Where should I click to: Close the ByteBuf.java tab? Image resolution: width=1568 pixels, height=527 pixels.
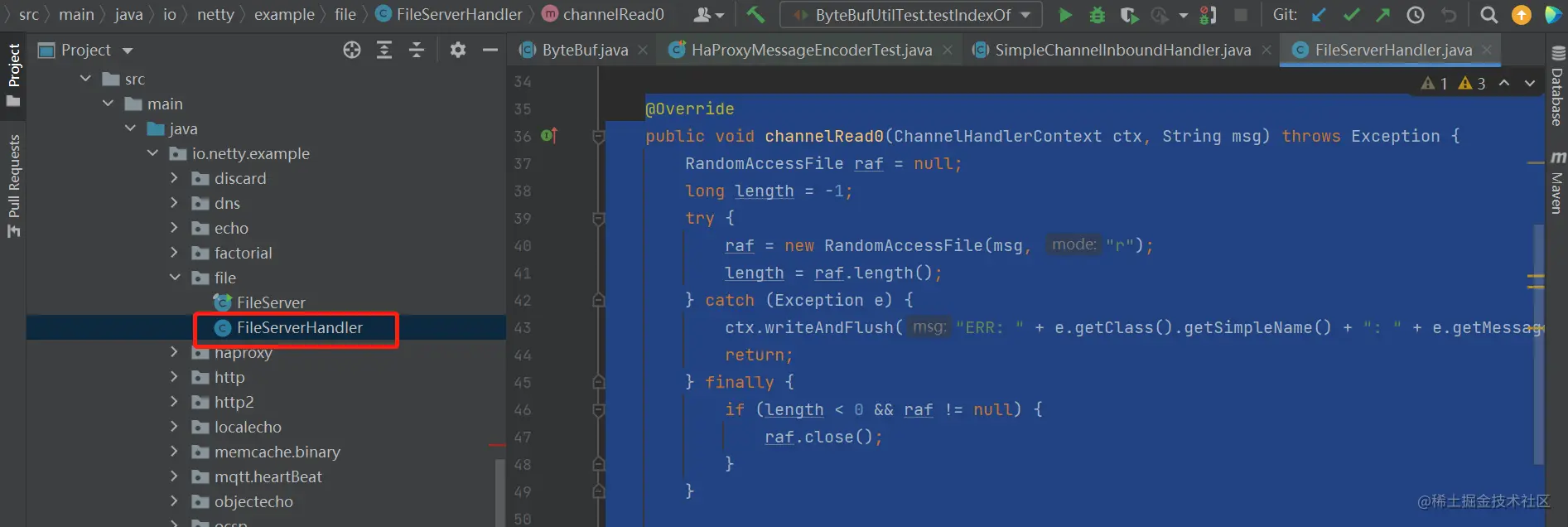(x=643, y=51)
